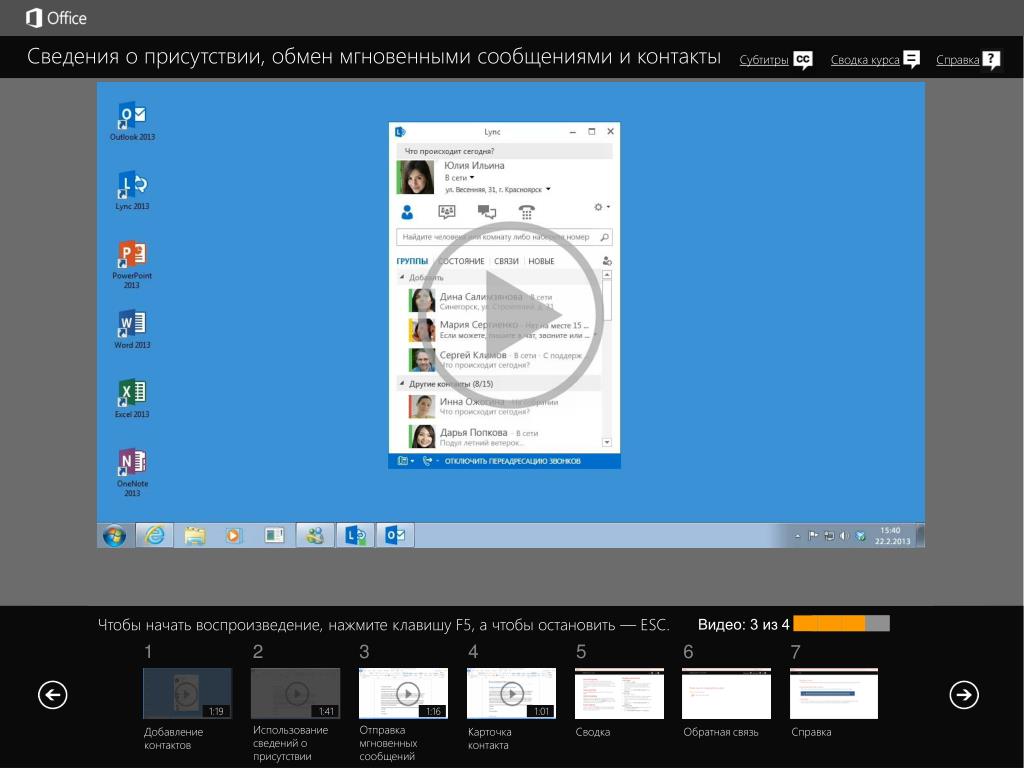Switch to СВЯЗИ tab in Lync
The width and height of the screenshot is (1024, 768).
[506, 261]
